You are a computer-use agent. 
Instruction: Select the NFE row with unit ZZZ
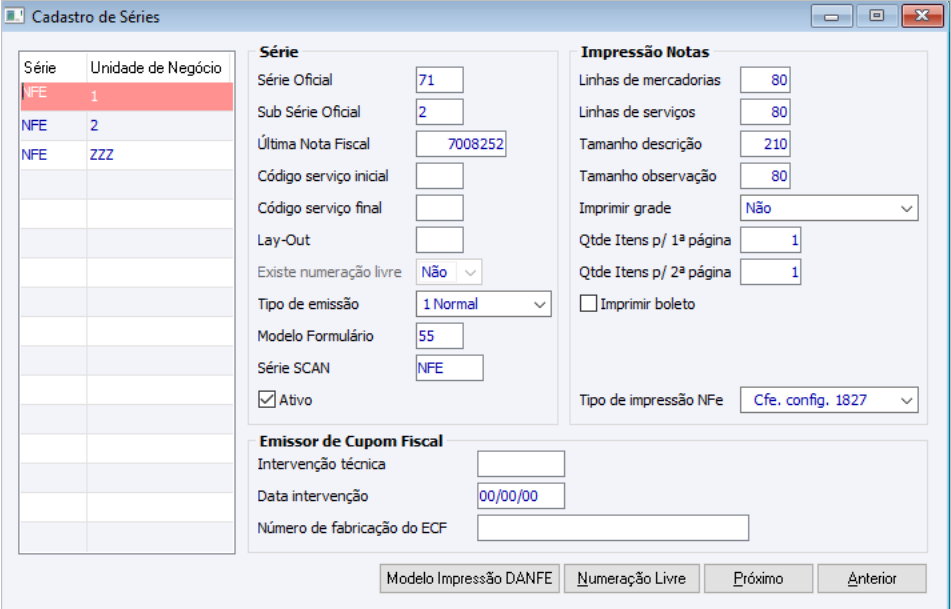[x=126, y=155]
